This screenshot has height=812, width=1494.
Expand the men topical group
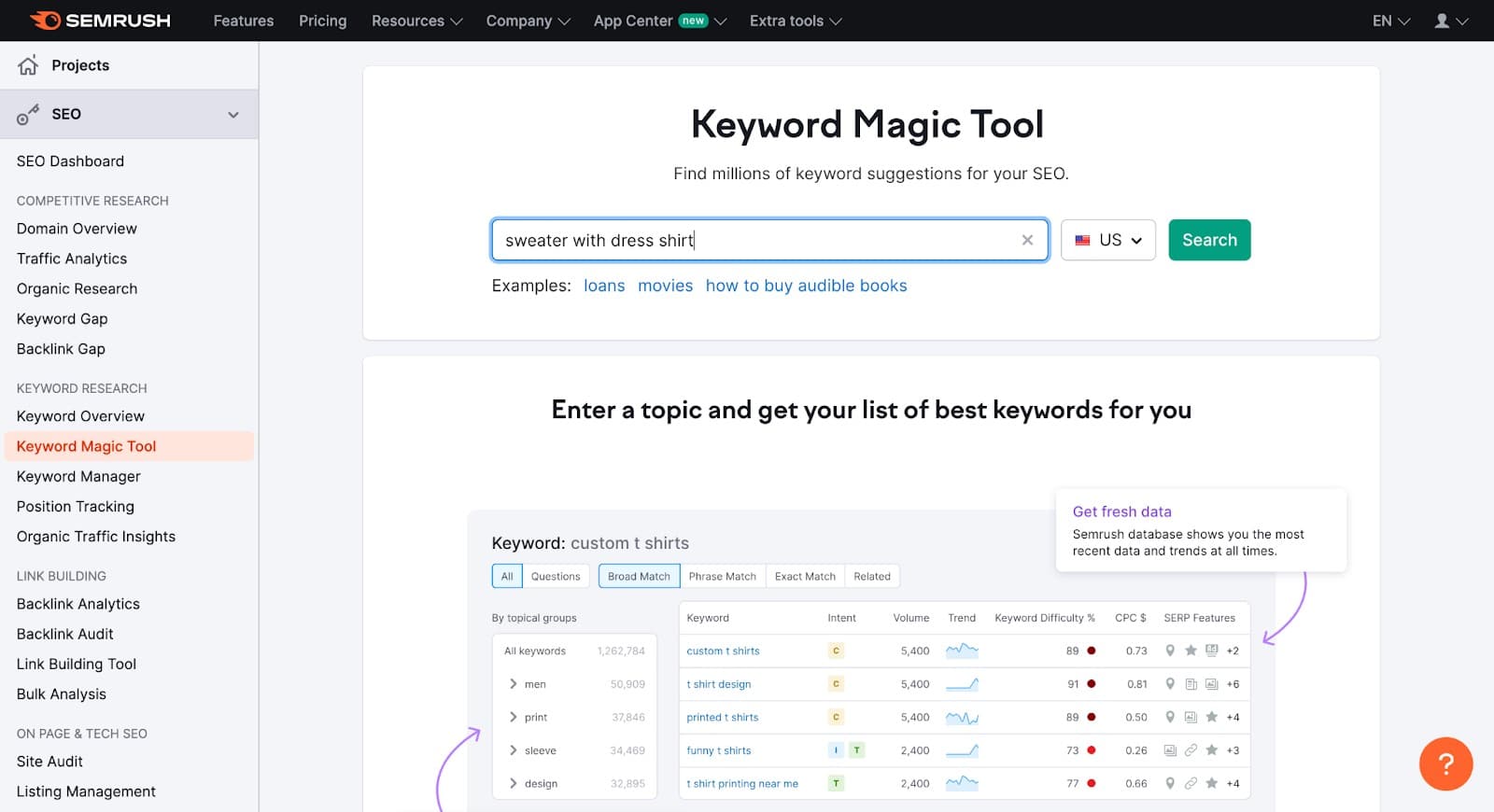coord(513,684)
